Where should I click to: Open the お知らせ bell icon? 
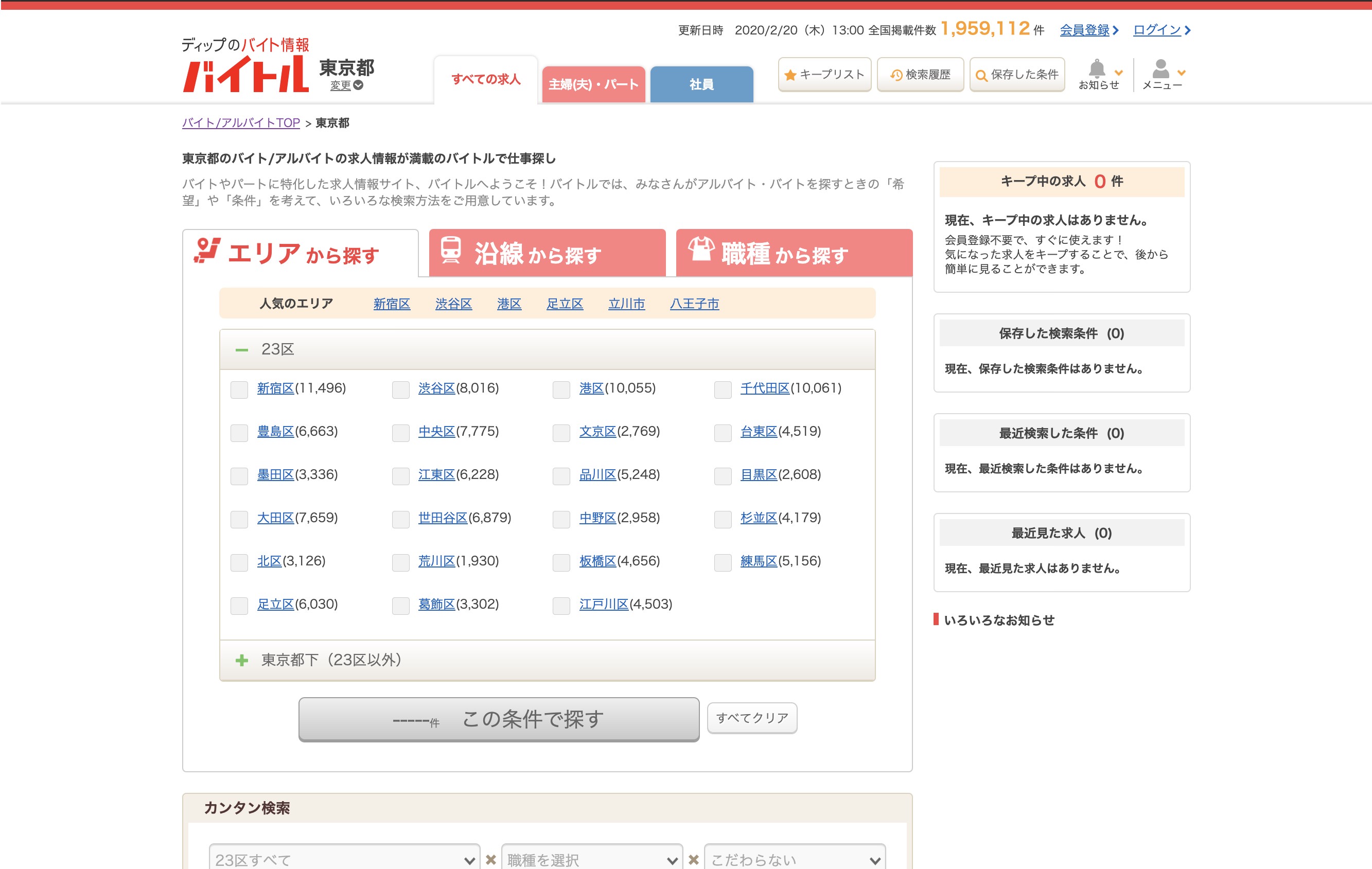[1096, 68]
